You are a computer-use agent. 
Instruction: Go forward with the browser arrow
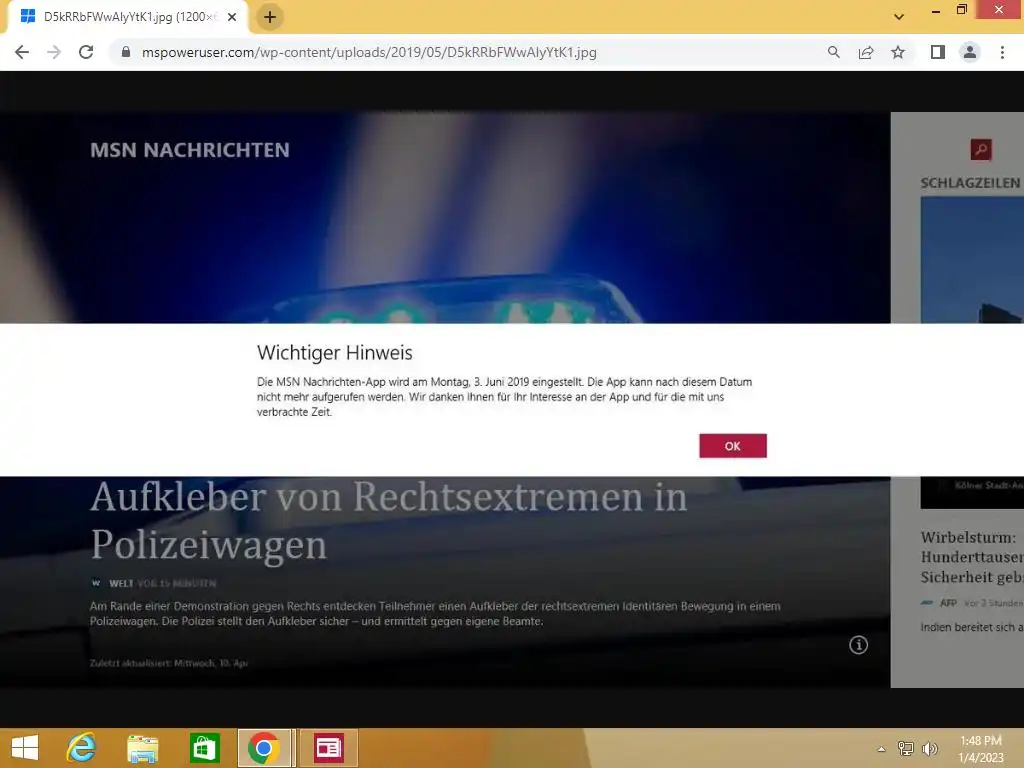pyautogui.click(x=54, y=52)
